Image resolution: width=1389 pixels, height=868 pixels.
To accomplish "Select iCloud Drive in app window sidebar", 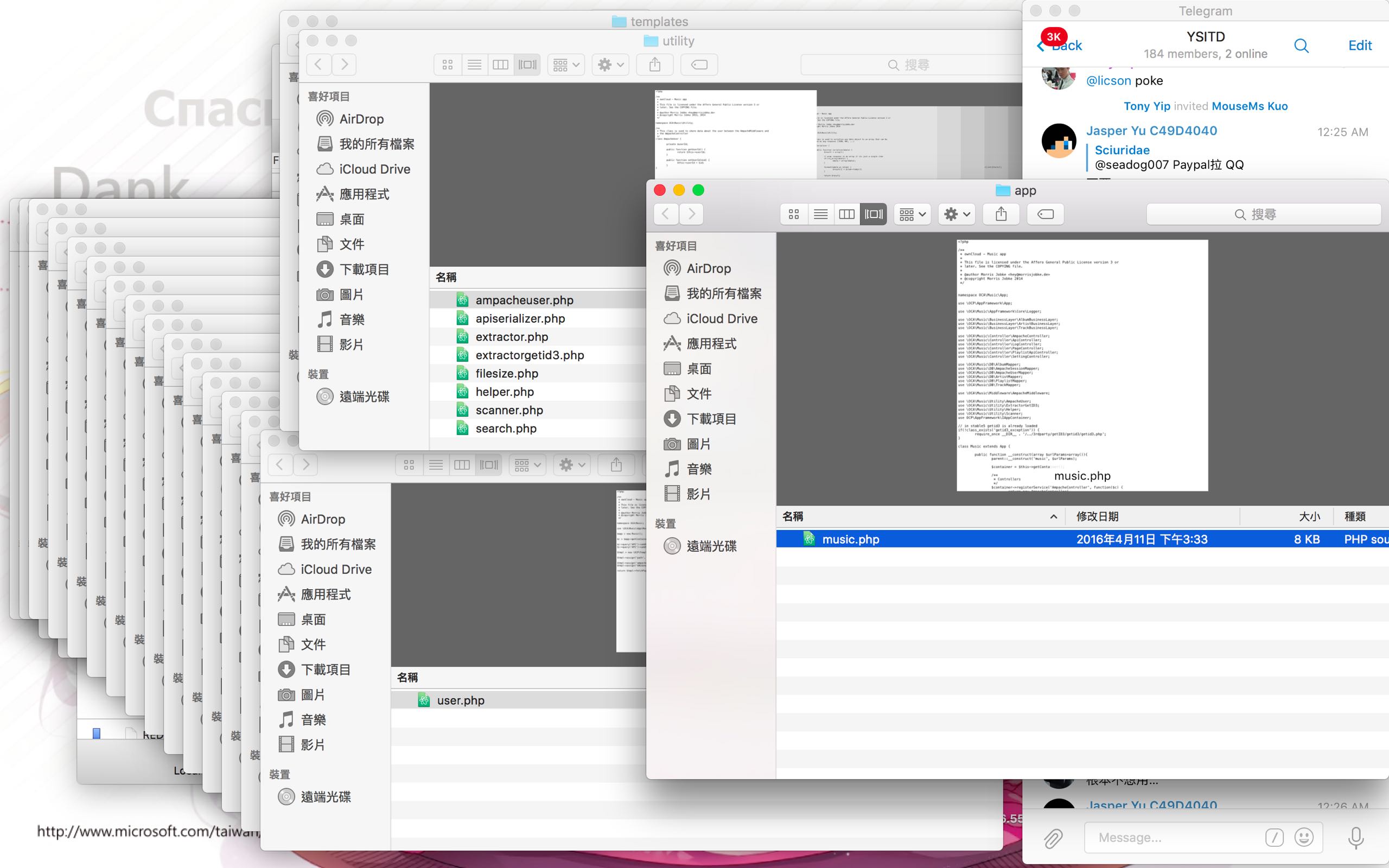I will pyautogui.click(x=722, y=318).
